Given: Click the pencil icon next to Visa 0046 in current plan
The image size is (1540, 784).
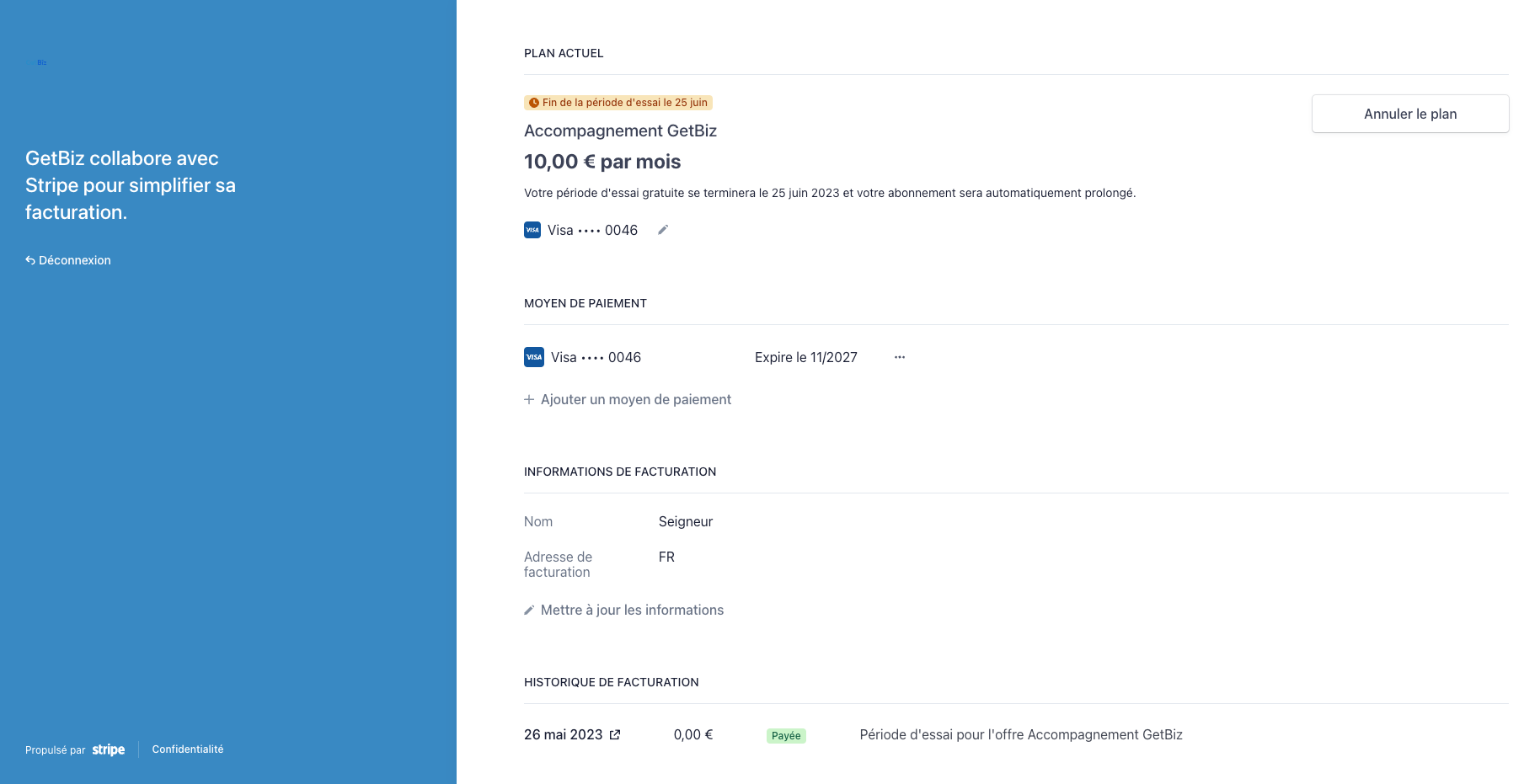Looking at the screenshot, I should tap(663, 230).
